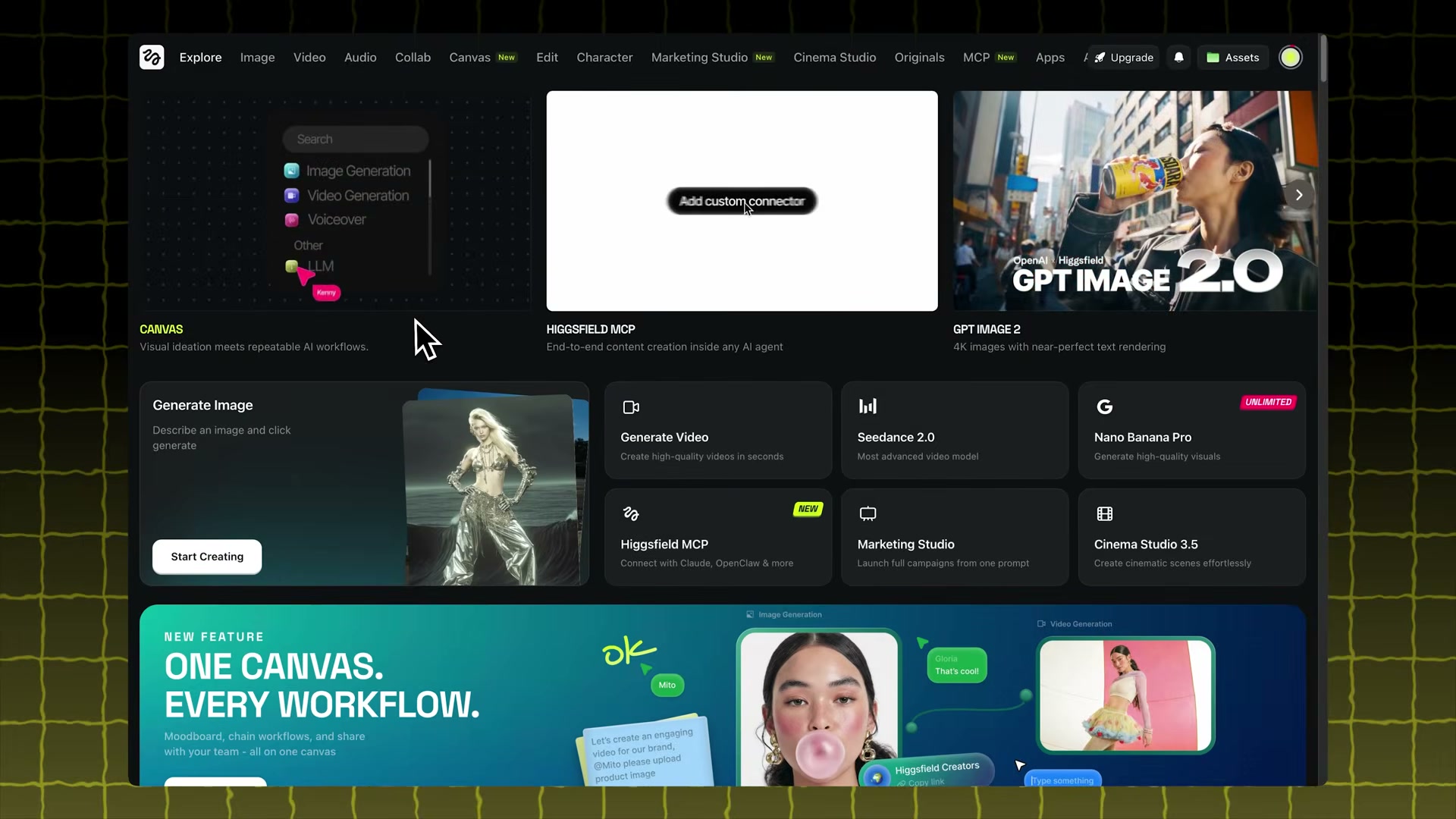Open the Seedance 2.0 card
This screenshot has height=819, width=1456.
pos(955,430)
